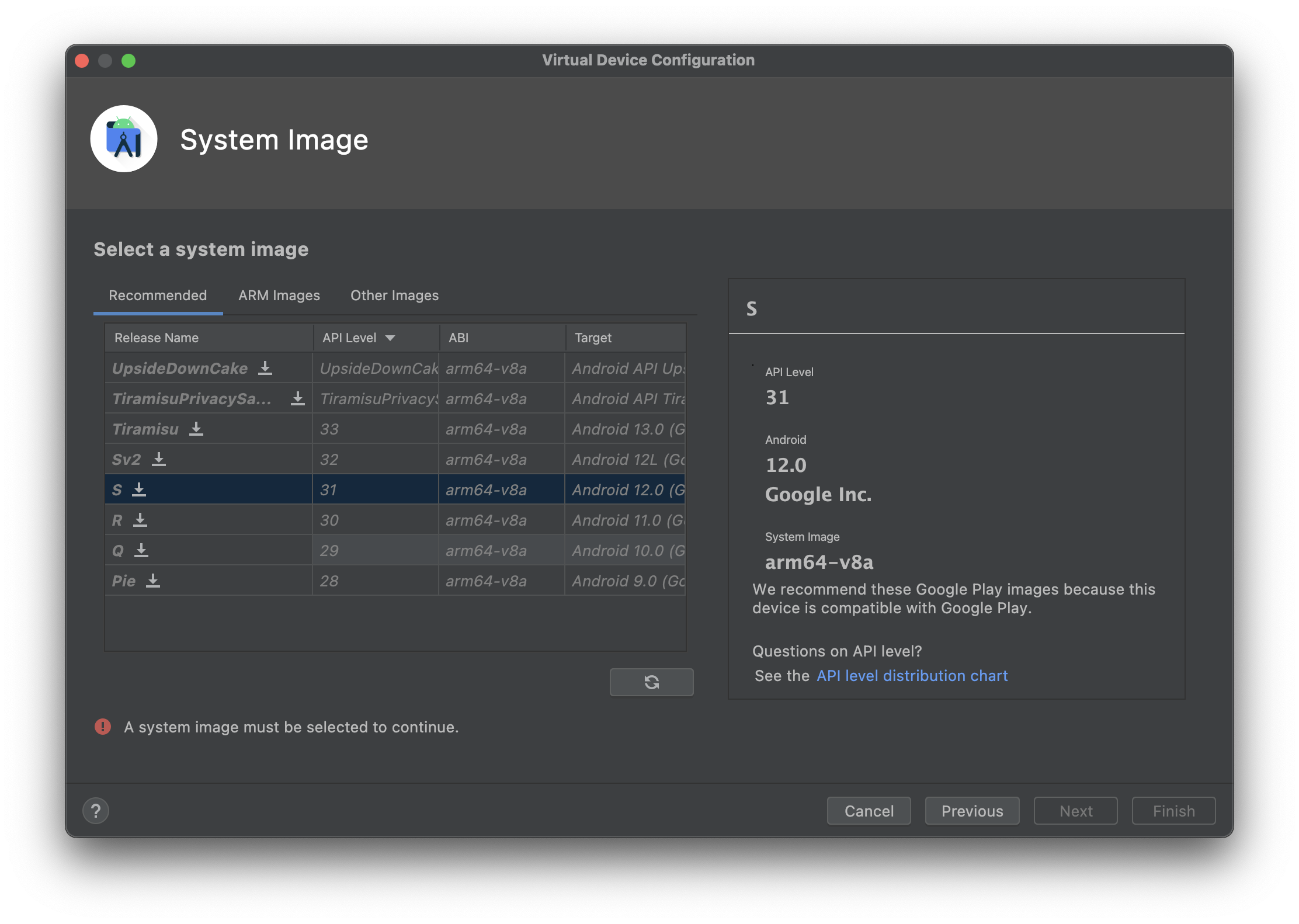Viewport: 1299px width, 924px height.
Task: Click API level cell 32
Action: click(x=376, y=459)
